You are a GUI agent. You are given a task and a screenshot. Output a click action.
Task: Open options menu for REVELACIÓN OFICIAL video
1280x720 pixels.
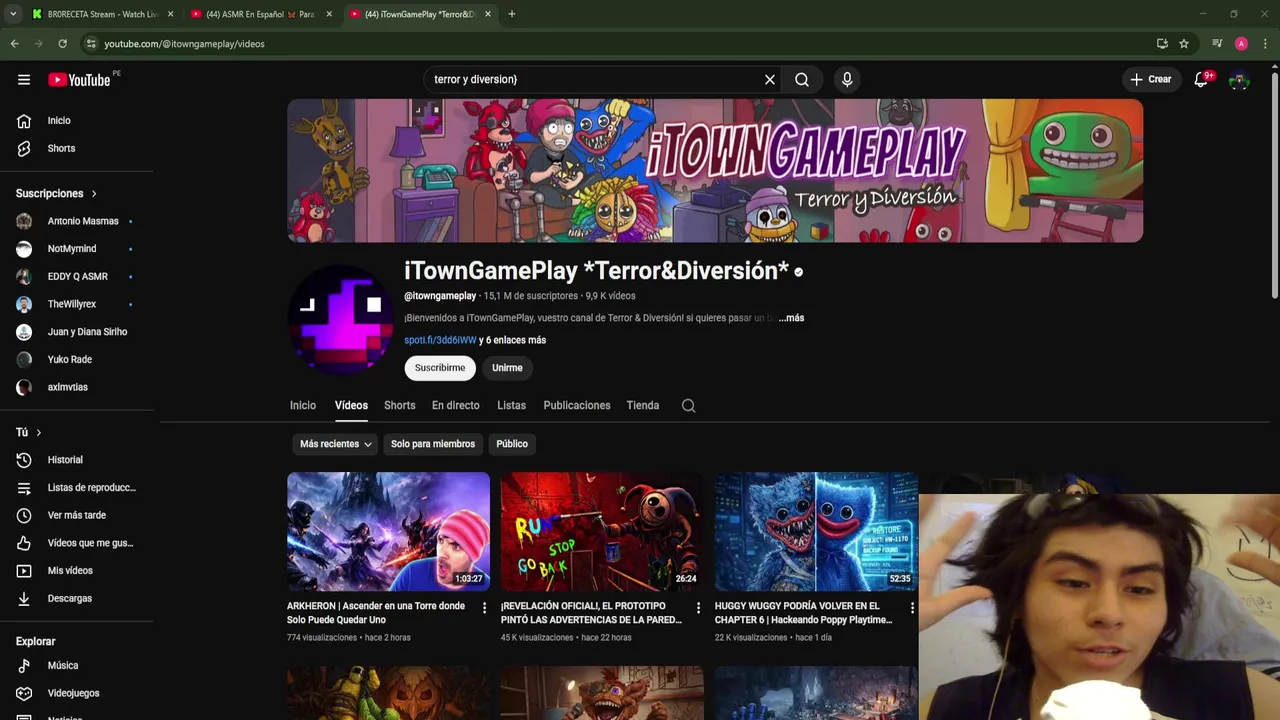(699, 608)
